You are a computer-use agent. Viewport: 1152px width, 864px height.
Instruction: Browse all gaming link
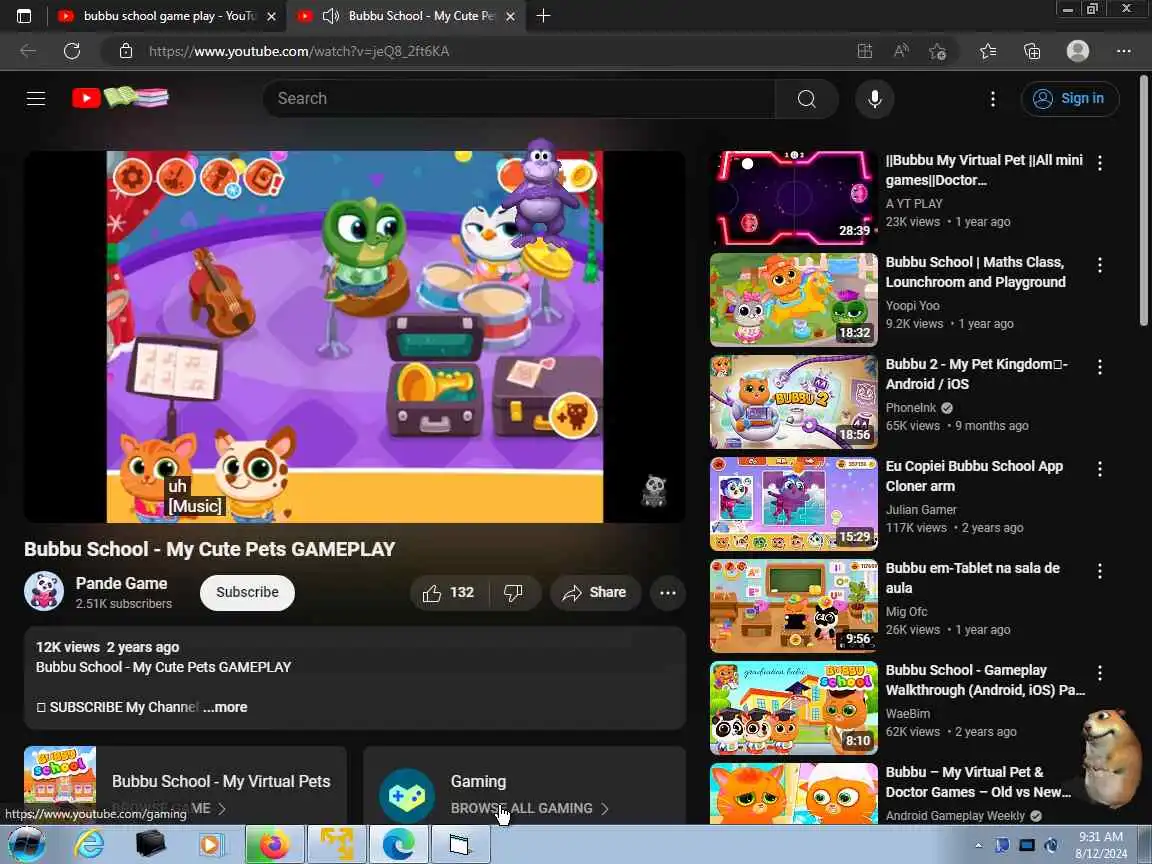(x=529, y=808)
